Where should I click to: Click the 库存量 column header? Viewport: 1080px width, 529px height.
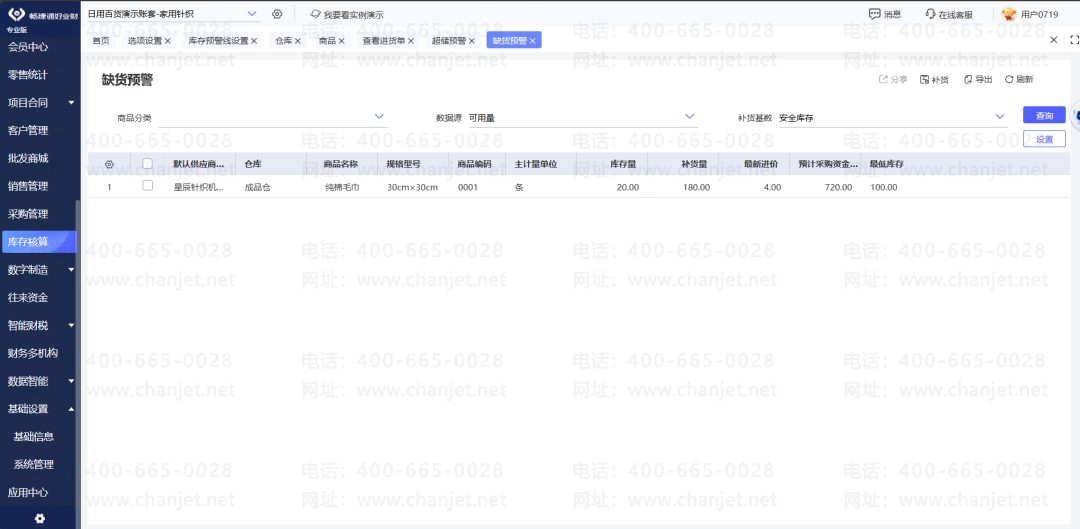[623, 165]
